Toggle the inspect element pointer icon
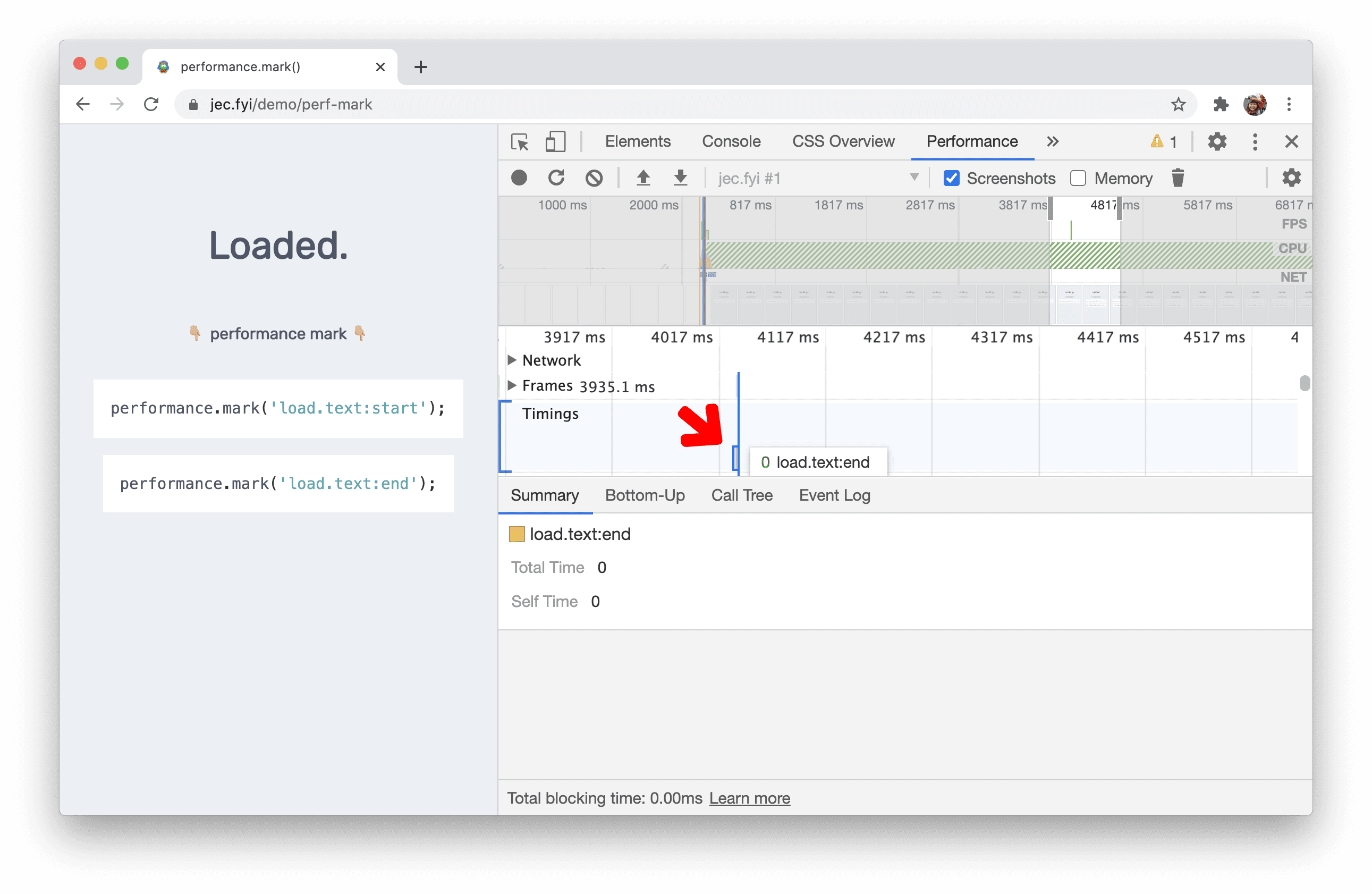 (518, 141)
